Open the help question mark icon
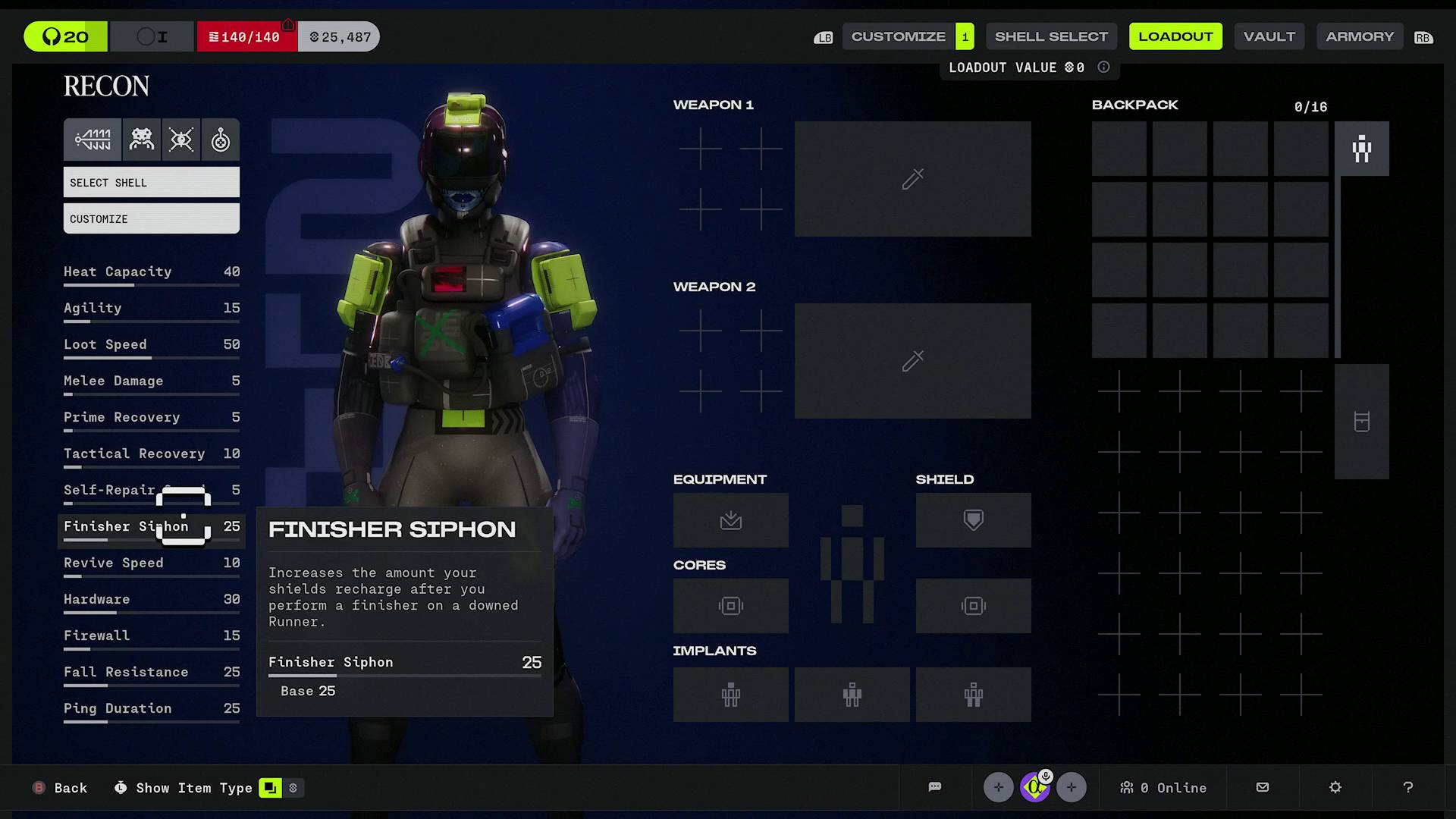The width and height of the screenshot is (1456, 819). pos(1408,787)
